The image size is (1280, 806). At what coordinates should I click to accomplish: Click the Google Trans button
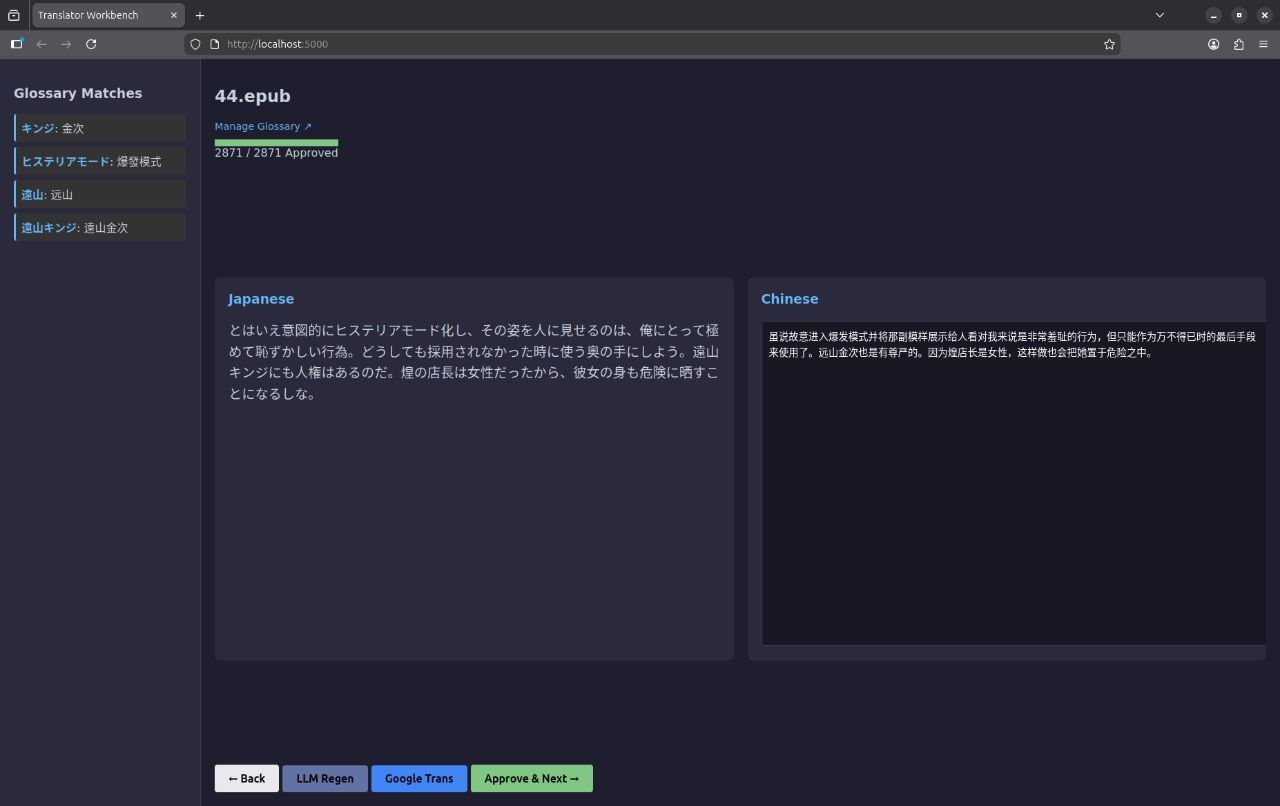pyautogui.click(x=418, y=778)
